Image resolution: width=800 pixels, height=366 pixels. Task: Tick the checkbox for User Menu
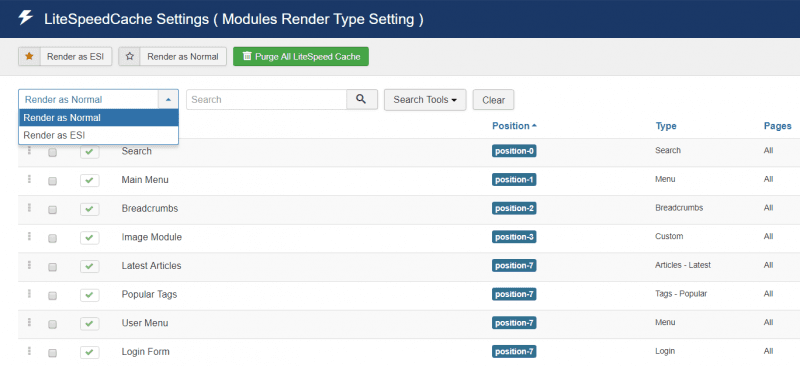point(52,324)
